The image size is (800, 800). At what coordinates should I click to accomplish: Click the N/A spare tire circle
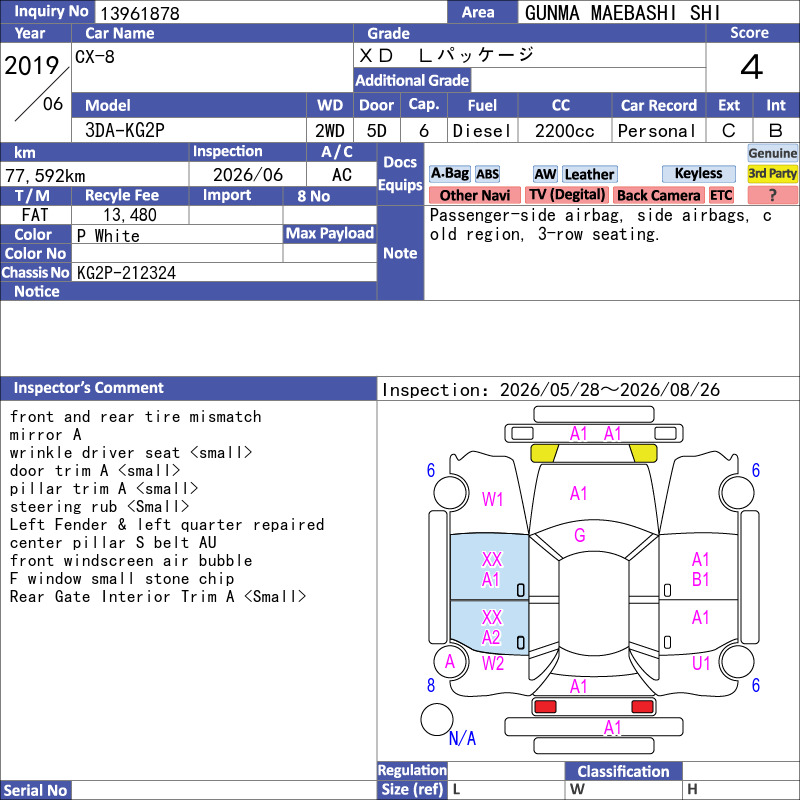coord(437,719)
